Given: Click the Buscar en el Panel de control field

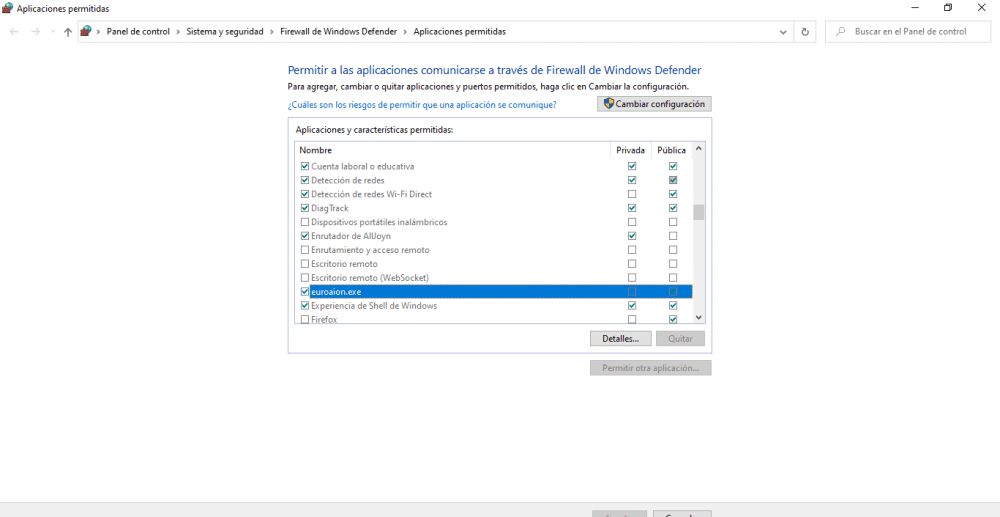Looking at the screenshot, I should [915, 32].
